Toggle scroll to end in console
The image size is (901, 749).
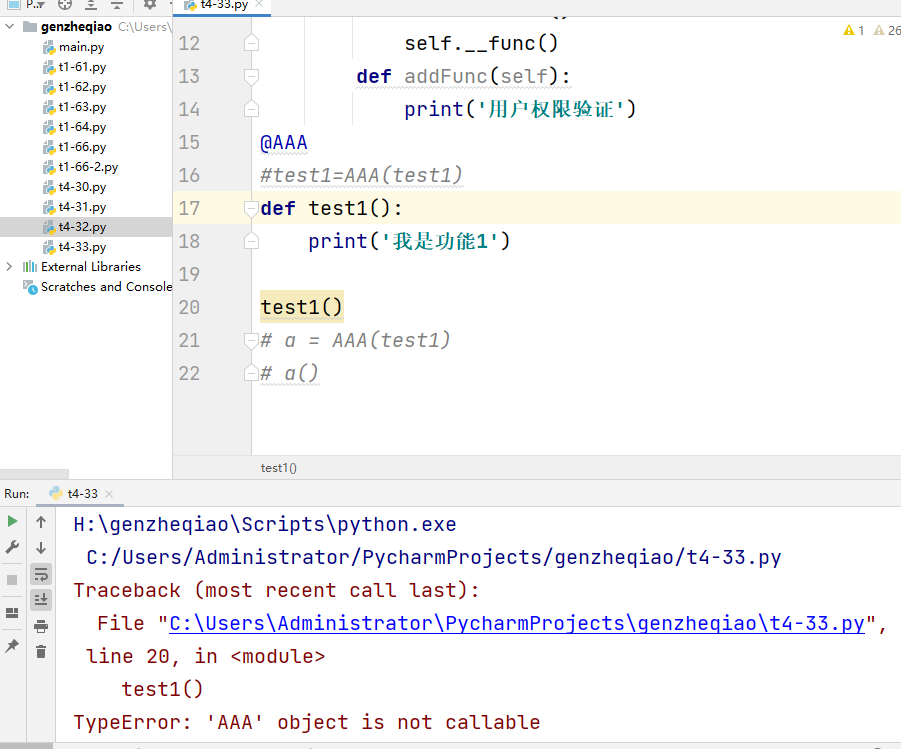41,600
